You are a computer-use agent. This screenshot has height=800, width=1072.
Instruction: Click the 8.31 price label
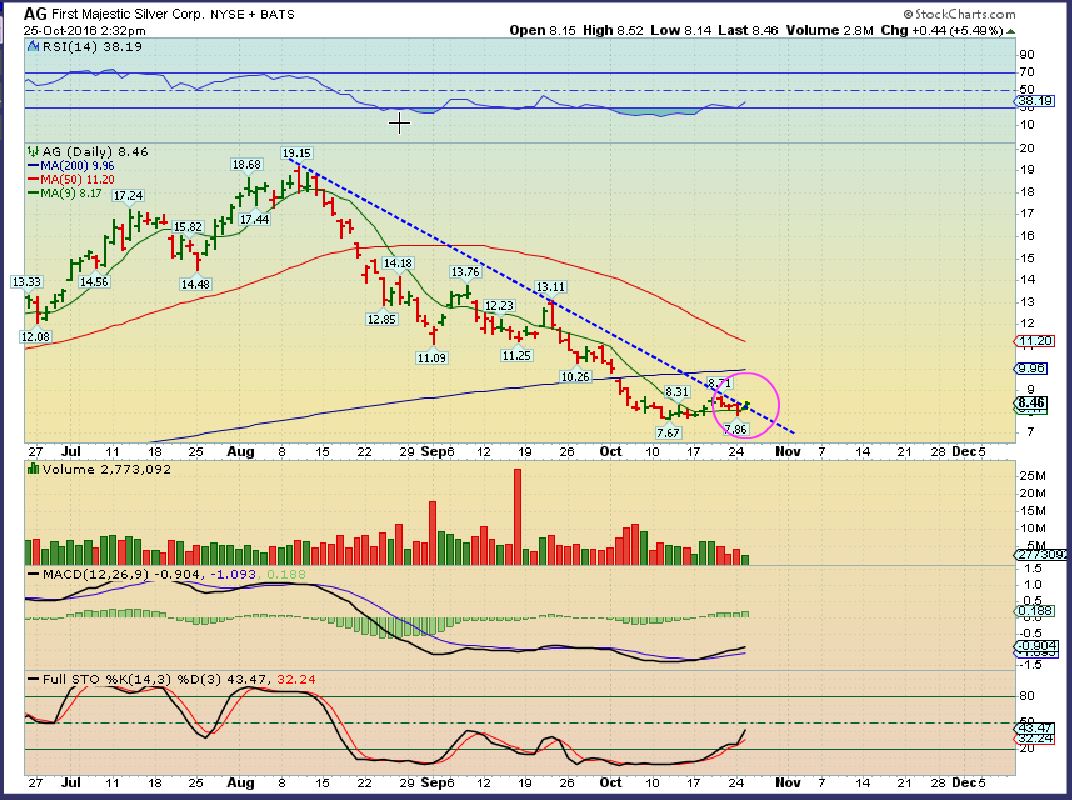677,392
